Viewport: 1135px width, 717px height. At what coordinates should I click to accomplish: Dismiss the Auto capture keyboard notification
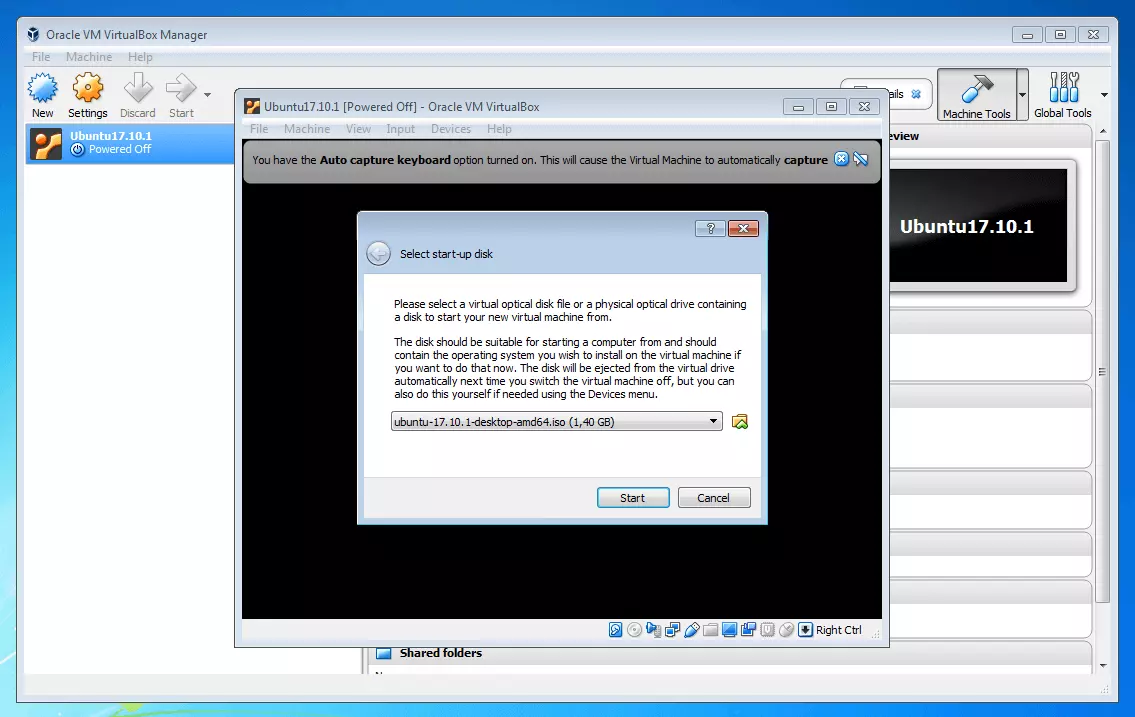point(841,159)
